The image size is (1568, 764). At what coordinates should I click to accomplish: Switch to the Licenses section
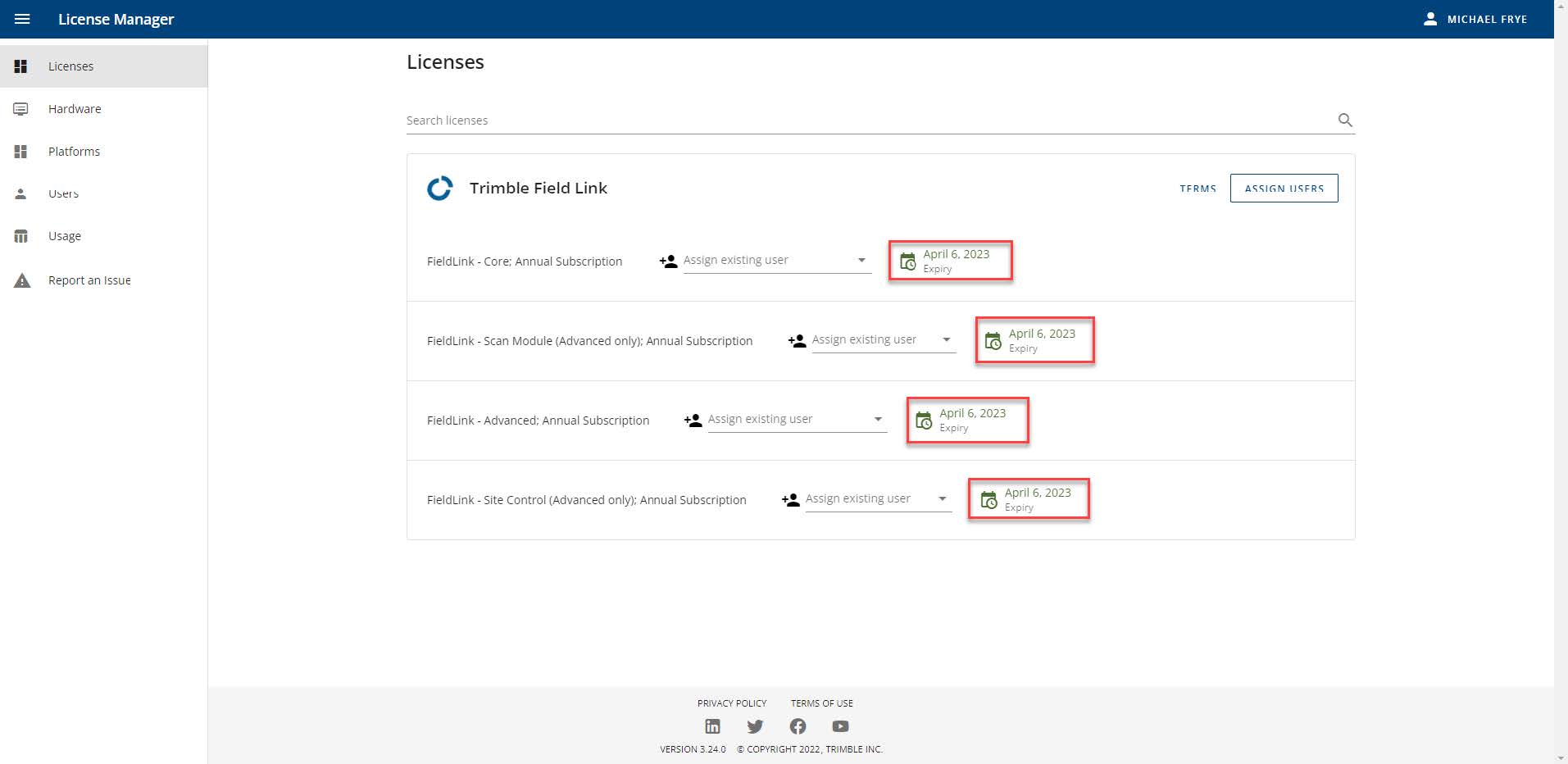70,66
